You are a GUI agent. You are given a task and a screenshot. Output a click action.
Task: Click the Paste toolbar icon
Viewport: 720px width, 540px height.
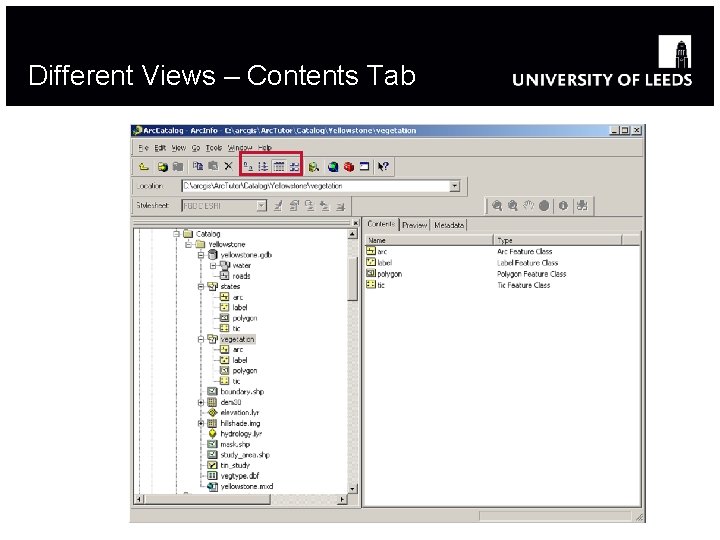pos(213,166)
